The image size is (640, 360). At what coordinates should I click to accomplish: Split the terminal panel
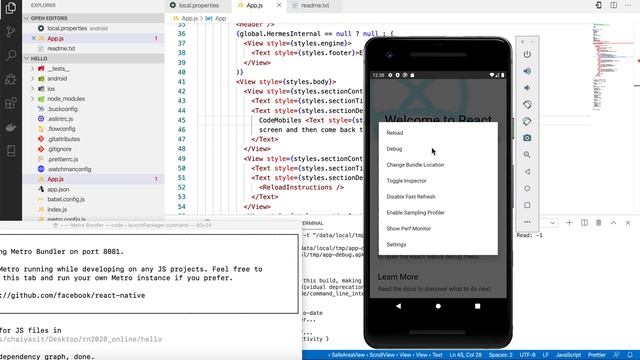pyautogui.click(x=584, y=222)
